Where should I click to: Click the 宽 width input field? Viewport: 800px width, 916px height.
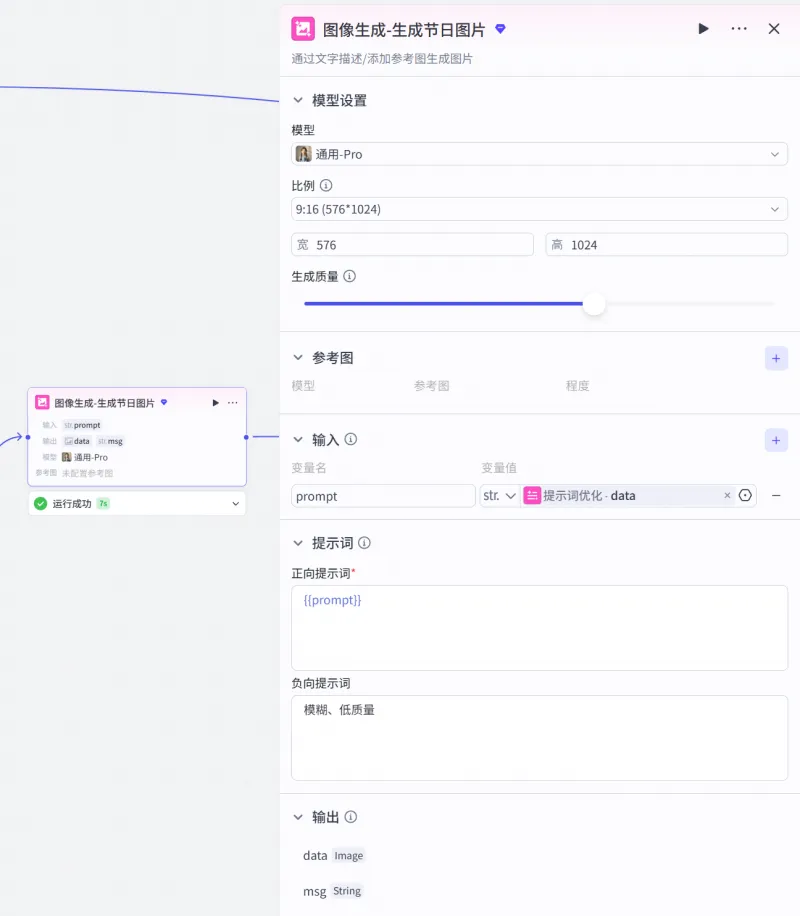click(420, 245)
